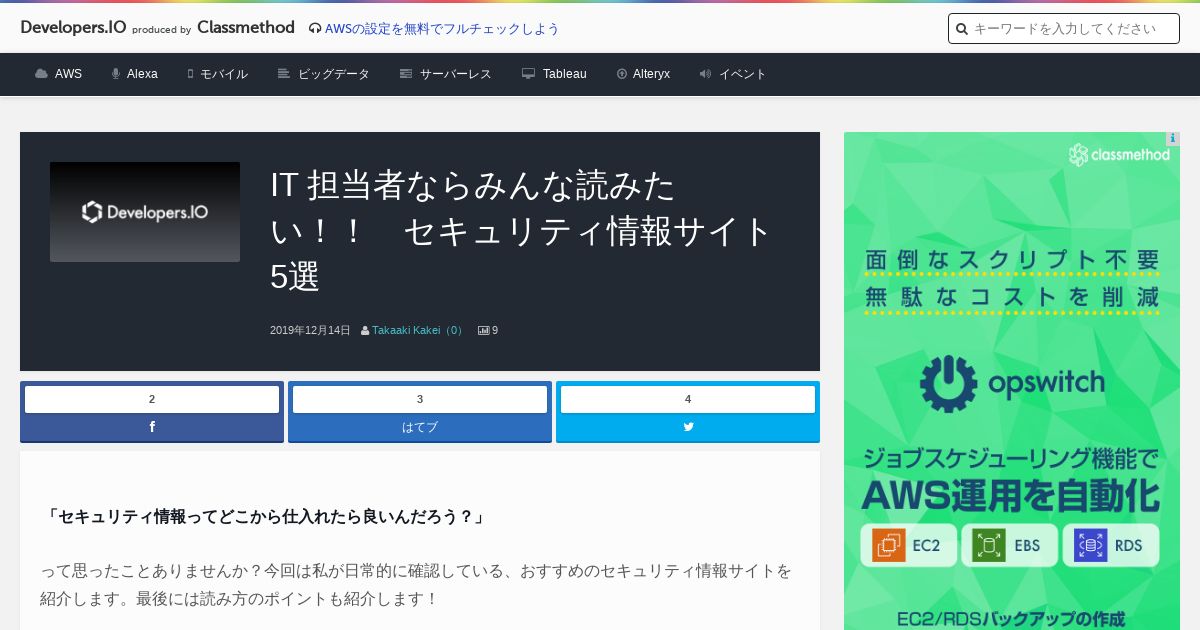Click the Twitter share count 4
Viewport: 1200px width, 630px height.
coord(688,399)
